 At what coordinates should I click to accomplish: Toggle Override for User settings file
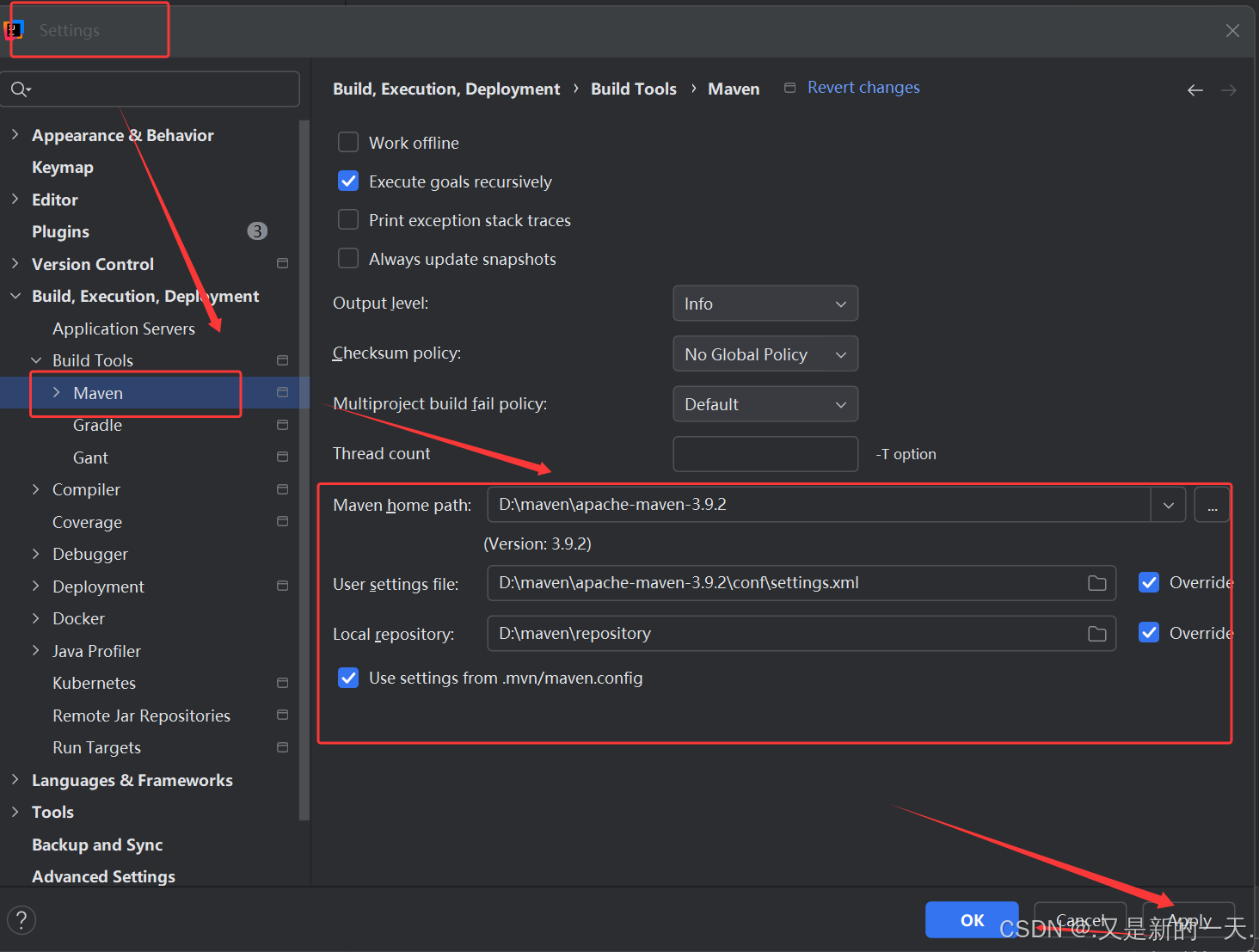[1149, 582]
